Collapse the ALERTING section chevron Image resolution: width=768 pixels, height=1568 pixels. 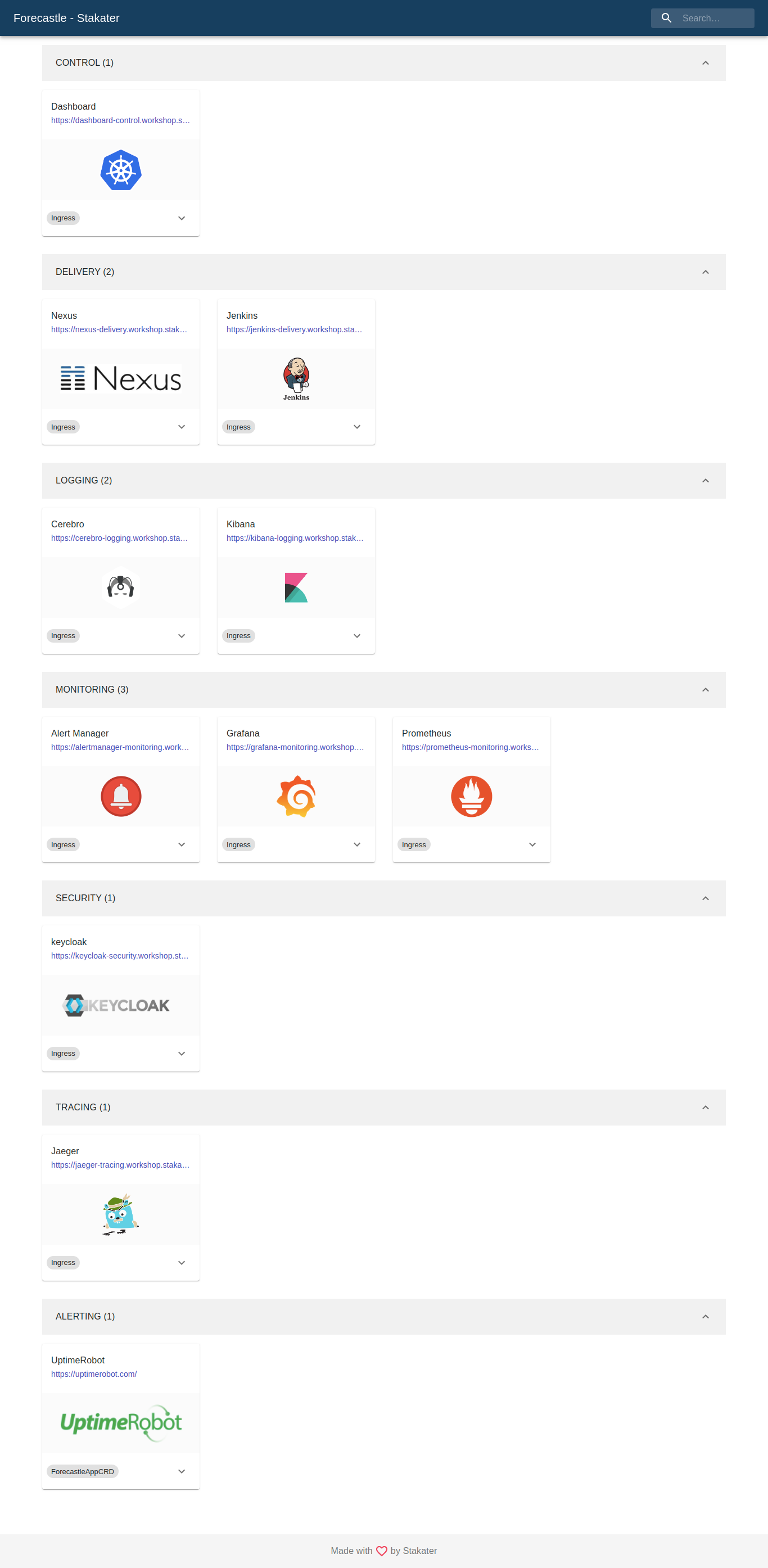706,1317
